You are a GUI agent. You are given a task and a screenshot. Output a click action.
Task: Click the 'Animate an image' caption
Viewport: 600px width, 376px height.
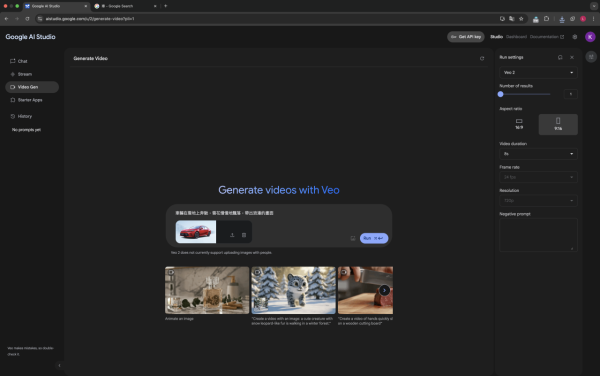[x=179, y=319]
